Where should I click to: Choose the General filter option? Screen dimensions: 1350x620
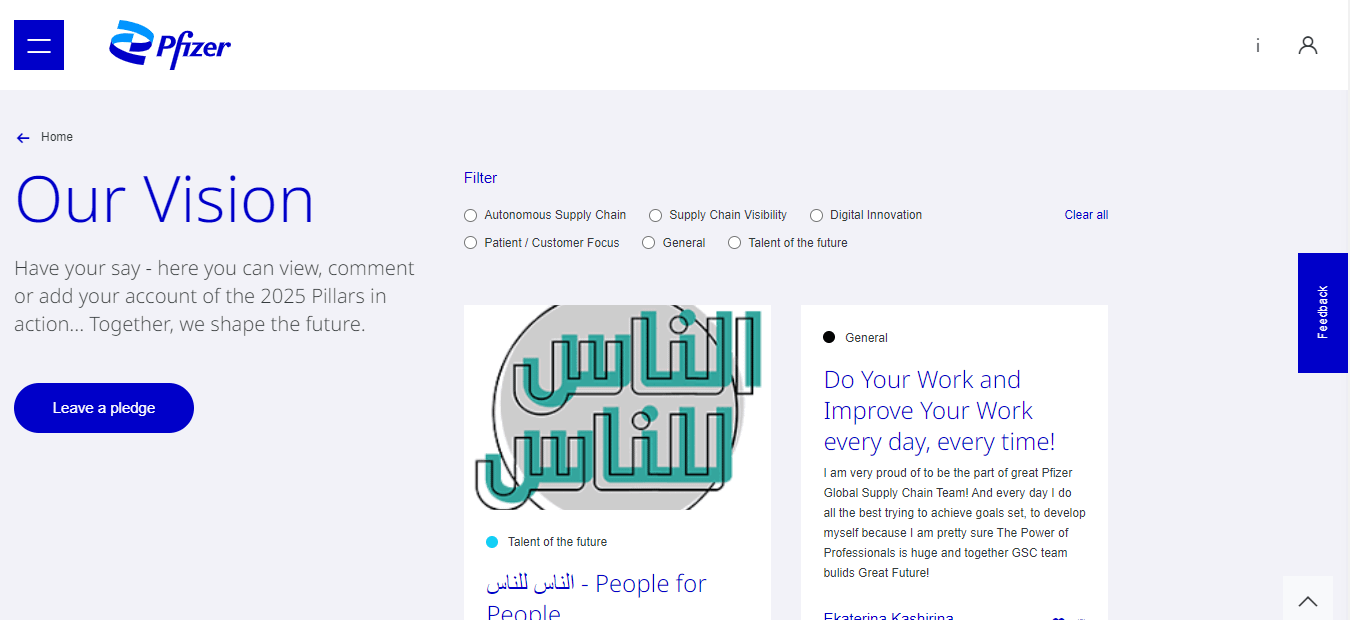(649, 243)
